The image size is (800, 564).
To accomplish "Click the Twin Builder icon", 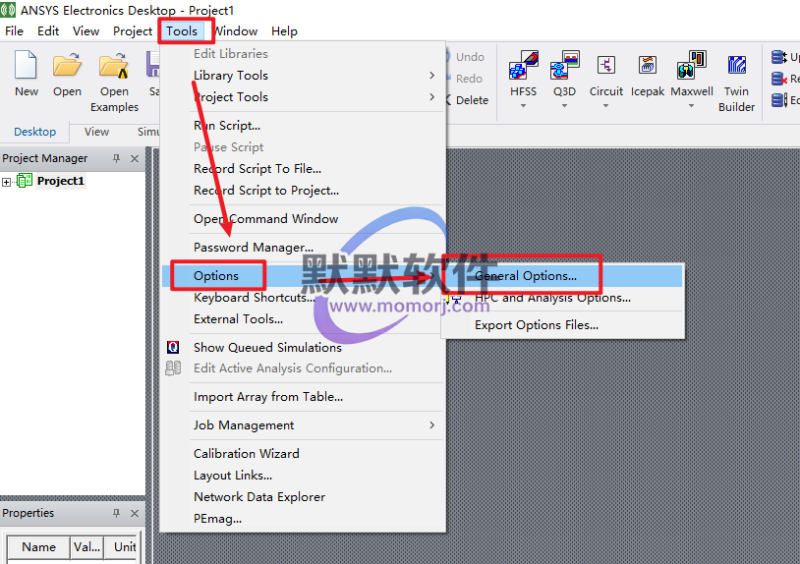I will click(737, 68).
